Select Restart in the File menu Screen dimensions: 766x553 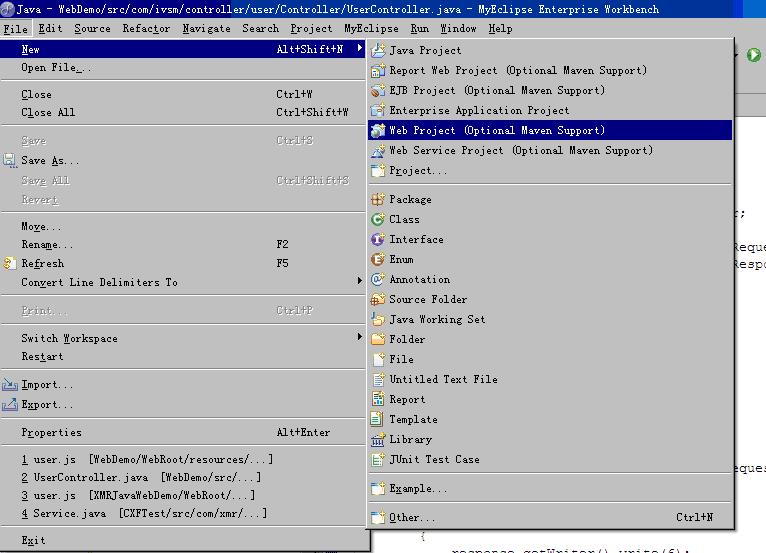tap(183, 357)
